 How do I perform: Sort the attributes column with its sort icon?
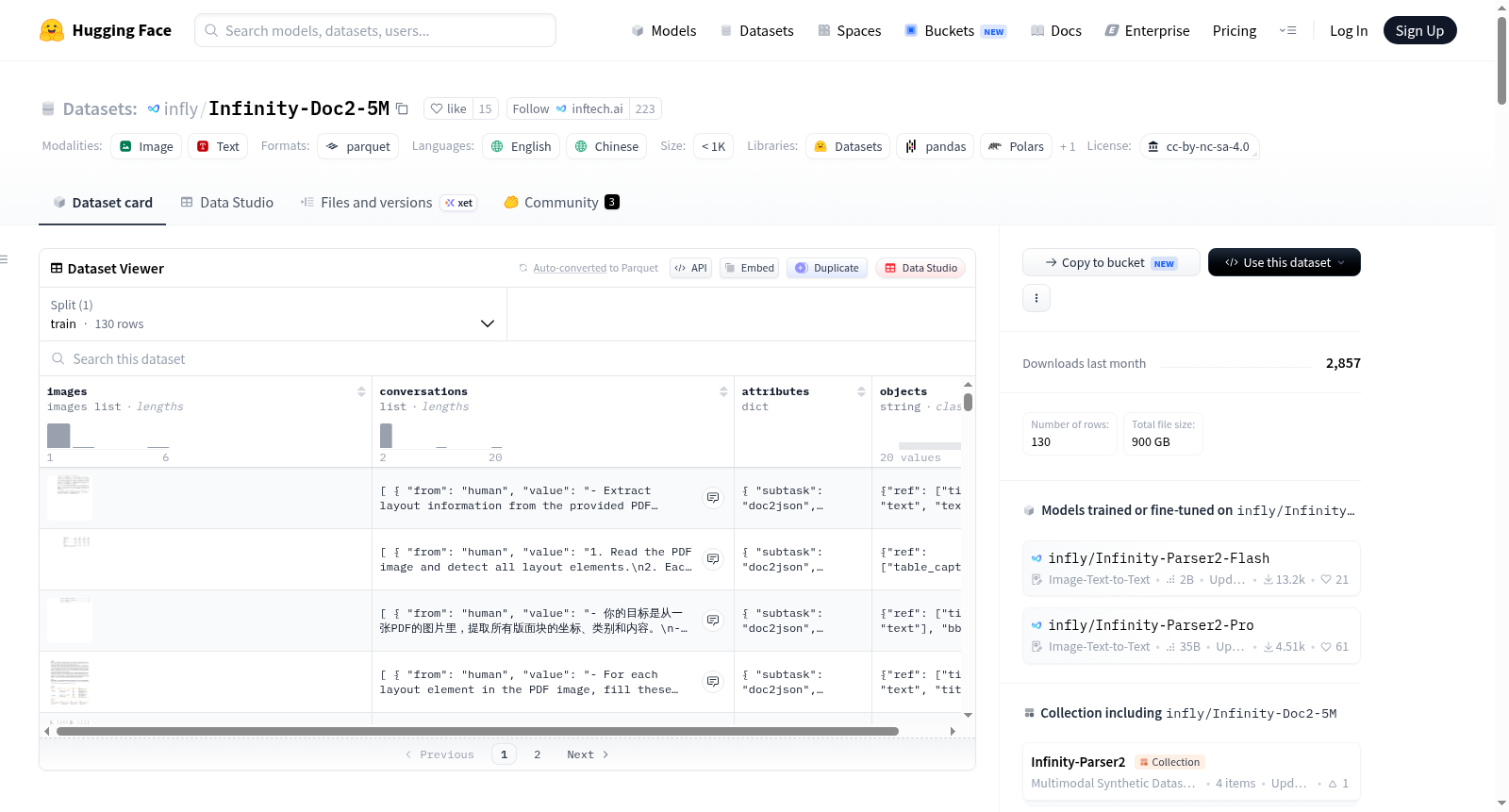(x=861, y=391)
